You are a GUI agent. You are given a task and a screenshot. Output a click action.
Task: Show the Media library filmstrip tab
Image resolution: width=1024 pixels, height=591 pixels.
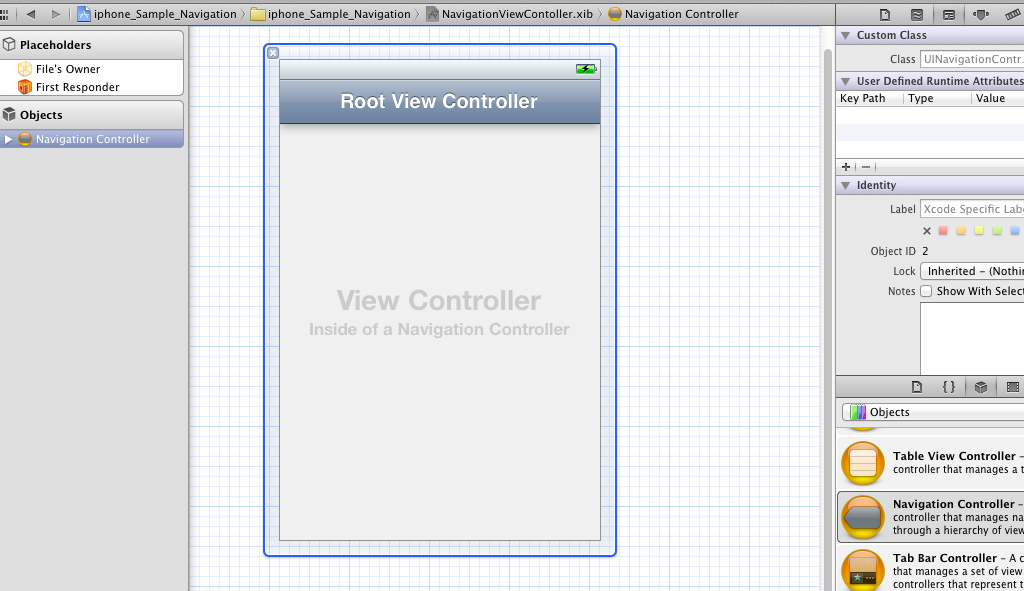(1013, 387)
